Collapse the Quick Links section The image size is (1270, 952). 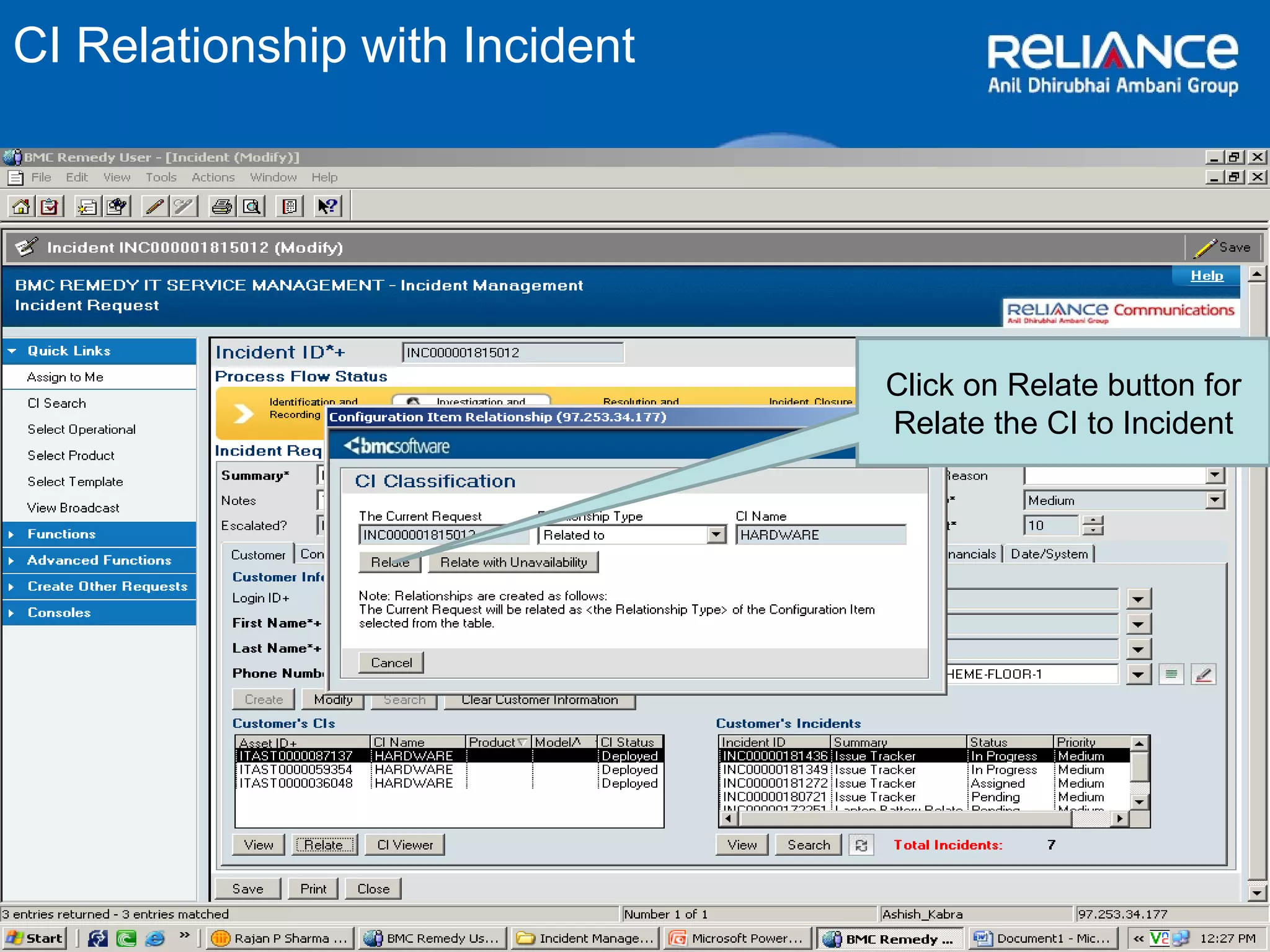(99, 351)
